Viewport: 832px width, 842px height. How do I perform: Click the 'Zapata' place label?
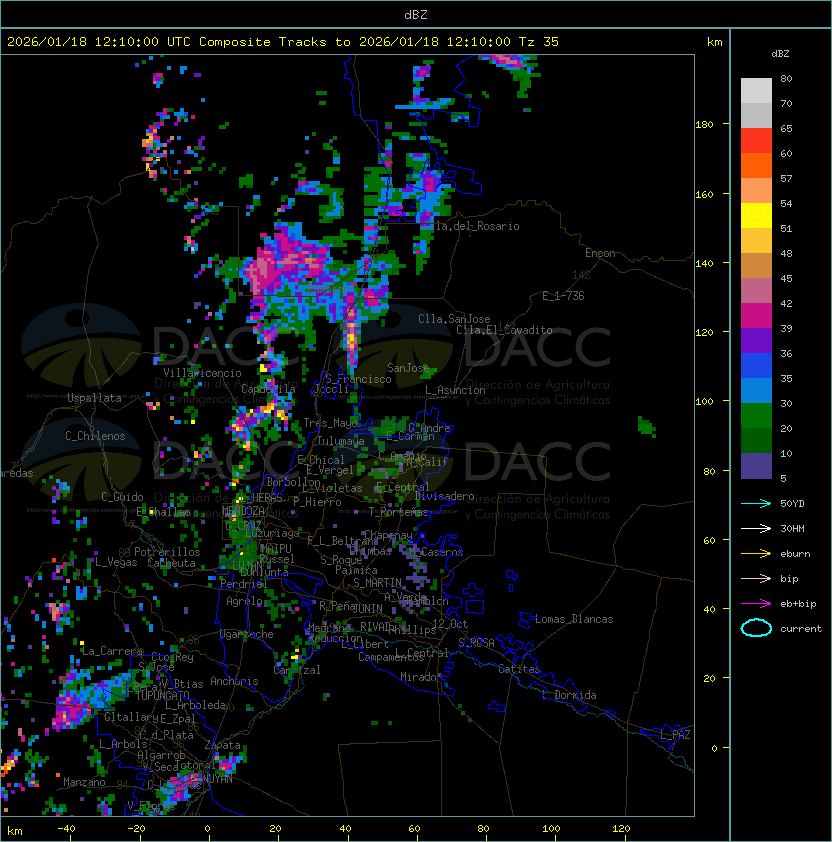point(222,745)
